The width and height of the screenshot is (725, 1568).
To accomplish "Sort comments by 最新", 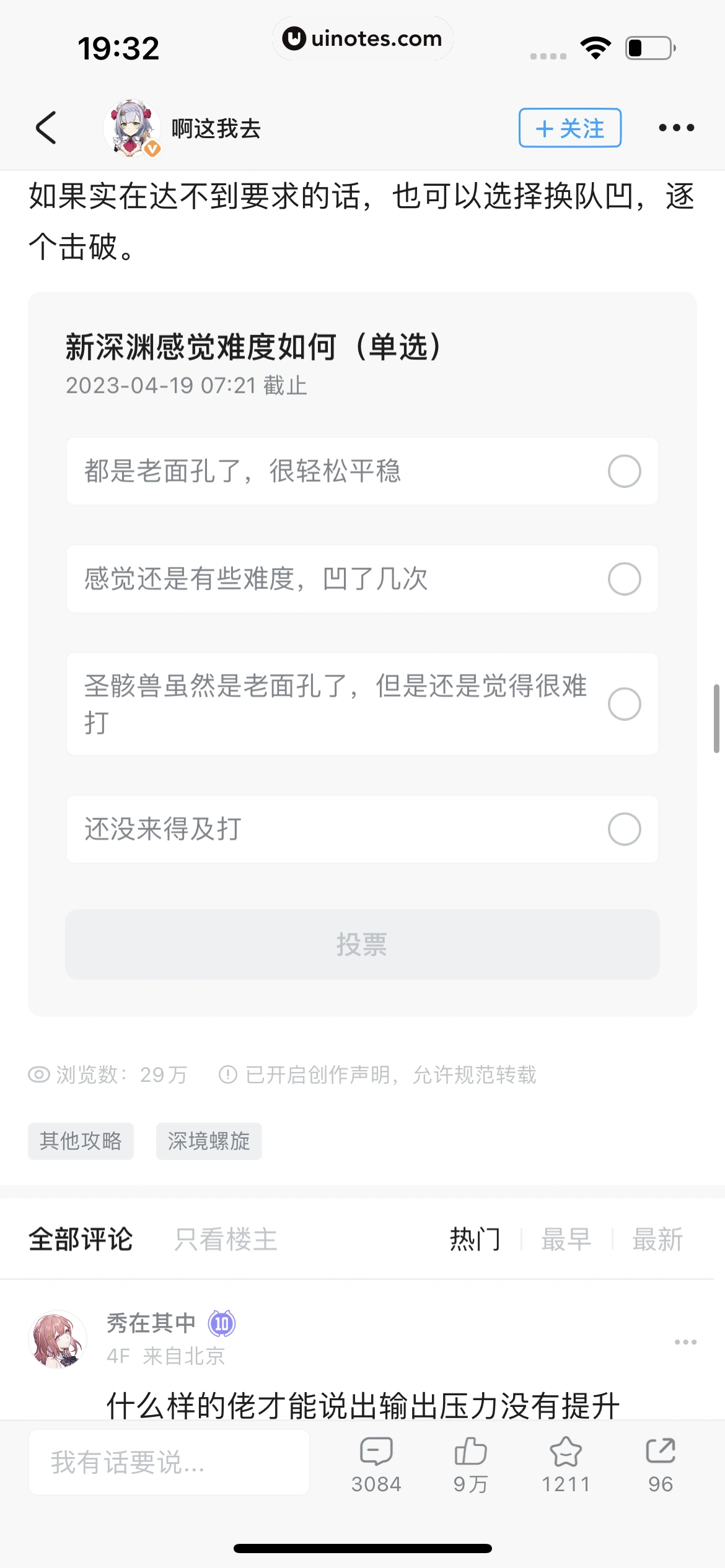I will (x=657, y=1239).
